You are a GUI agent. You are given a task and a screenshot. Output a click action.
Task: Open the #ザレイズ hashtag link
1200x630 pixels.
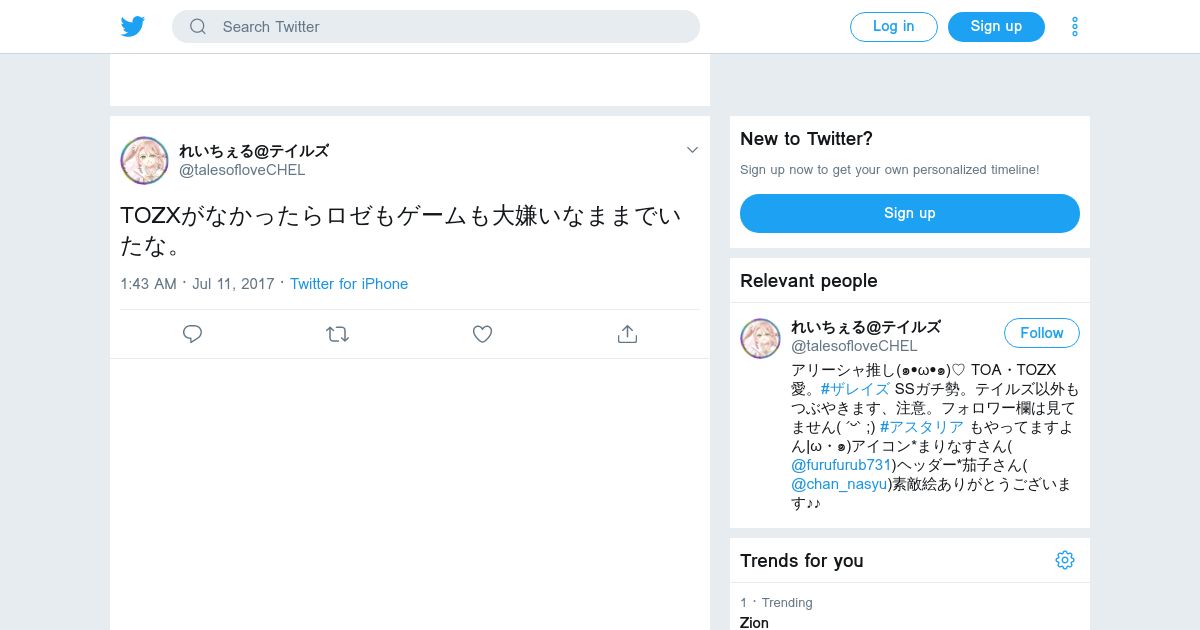(854, 389)
